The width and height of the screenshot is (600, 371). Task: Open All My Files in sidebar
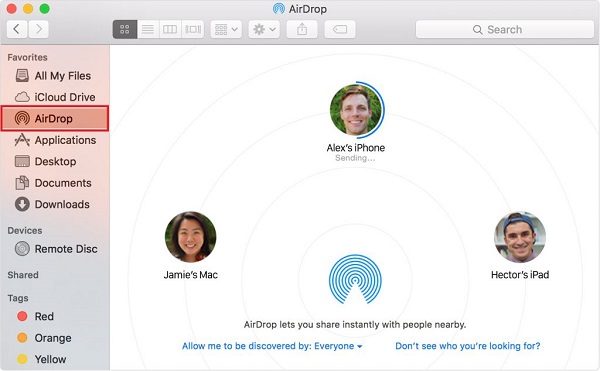click(x=55, y=76)
